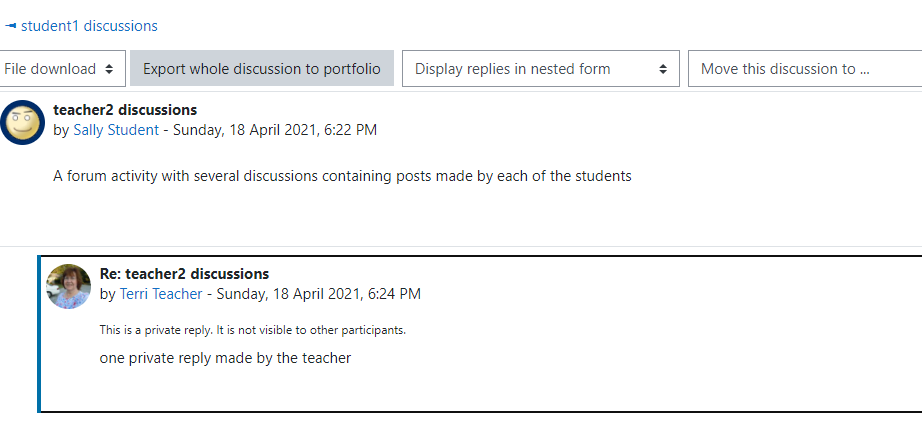
Task: Open the File download dropdown
Action: point(61,69)
